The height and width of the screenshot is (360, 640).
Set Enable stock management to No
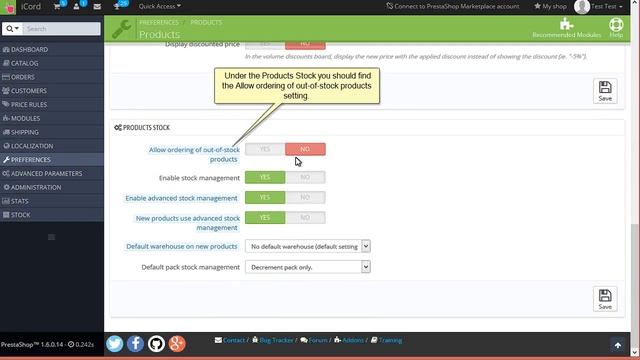(305, 177)
